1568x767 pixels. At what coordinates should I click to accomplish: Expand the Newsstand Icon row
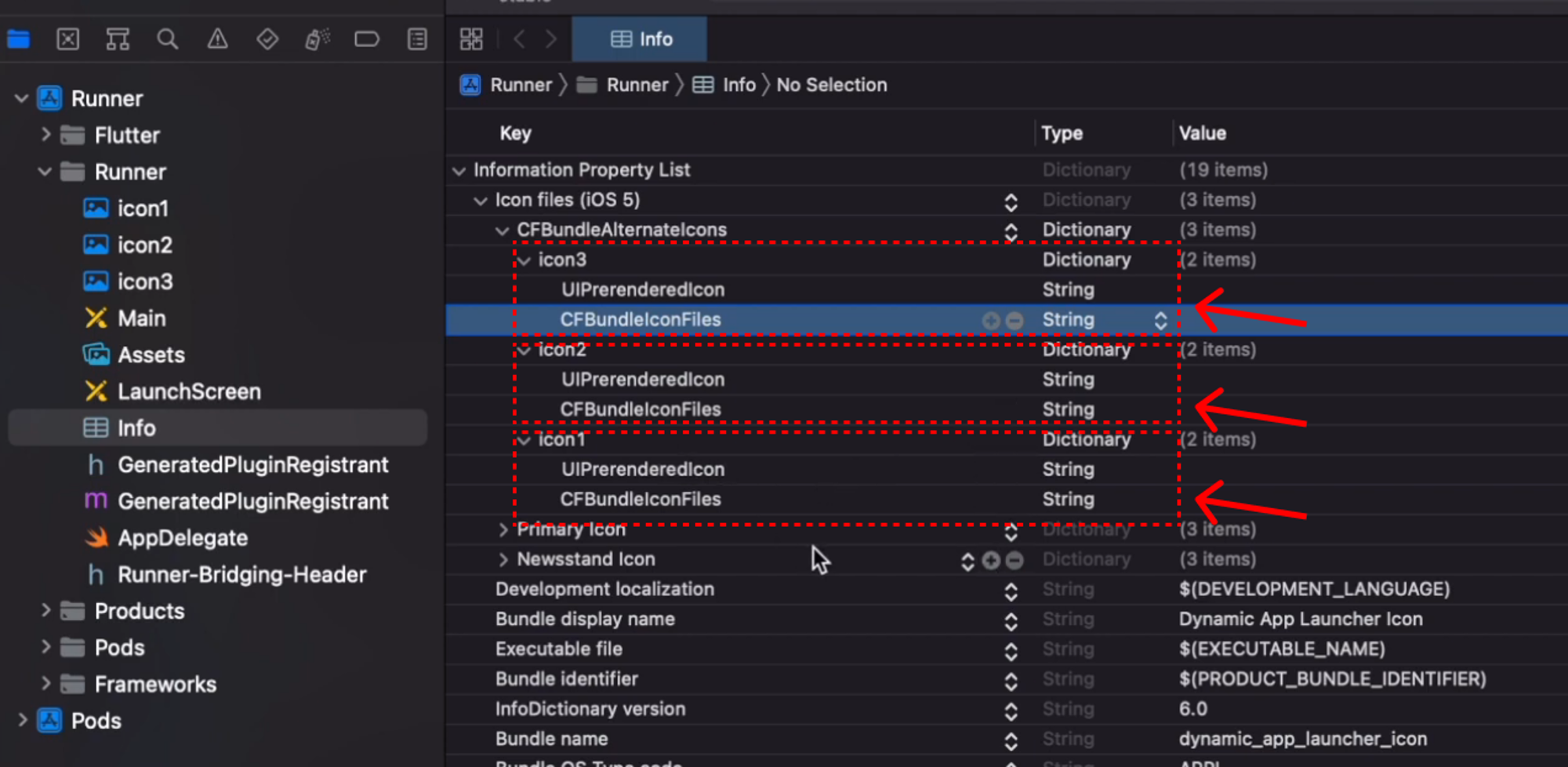tap(503, 560)
